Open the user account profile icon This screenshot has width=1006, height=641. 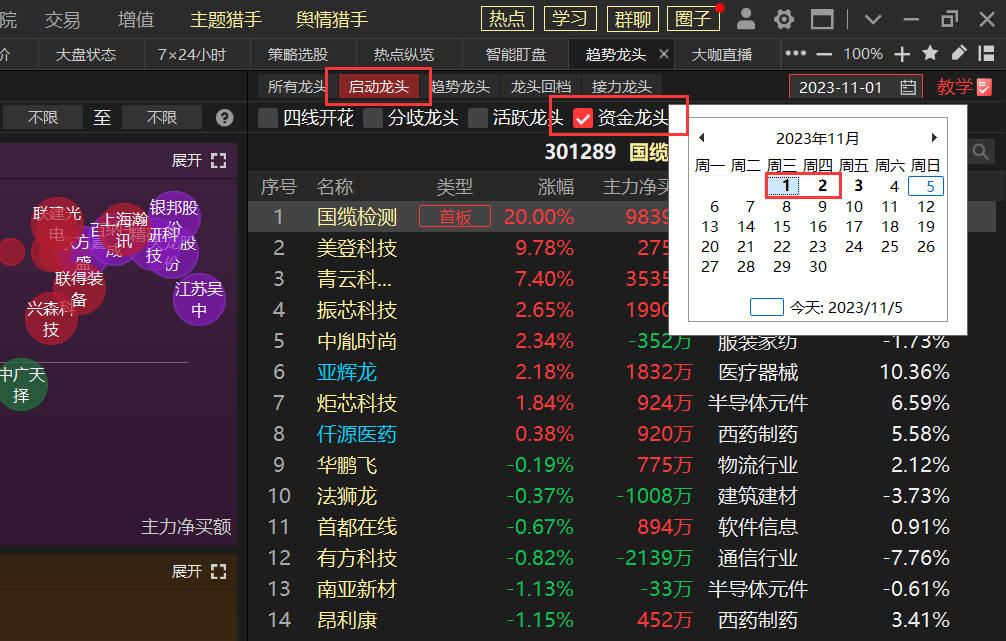click(746, 19)
